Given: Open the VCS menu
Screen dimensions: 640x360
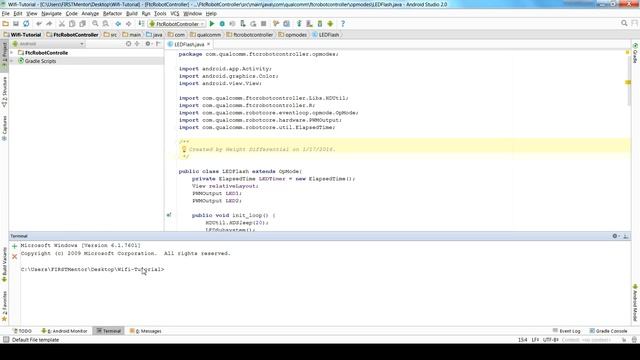Looking at the screenshot, I should tap(175, 13).
